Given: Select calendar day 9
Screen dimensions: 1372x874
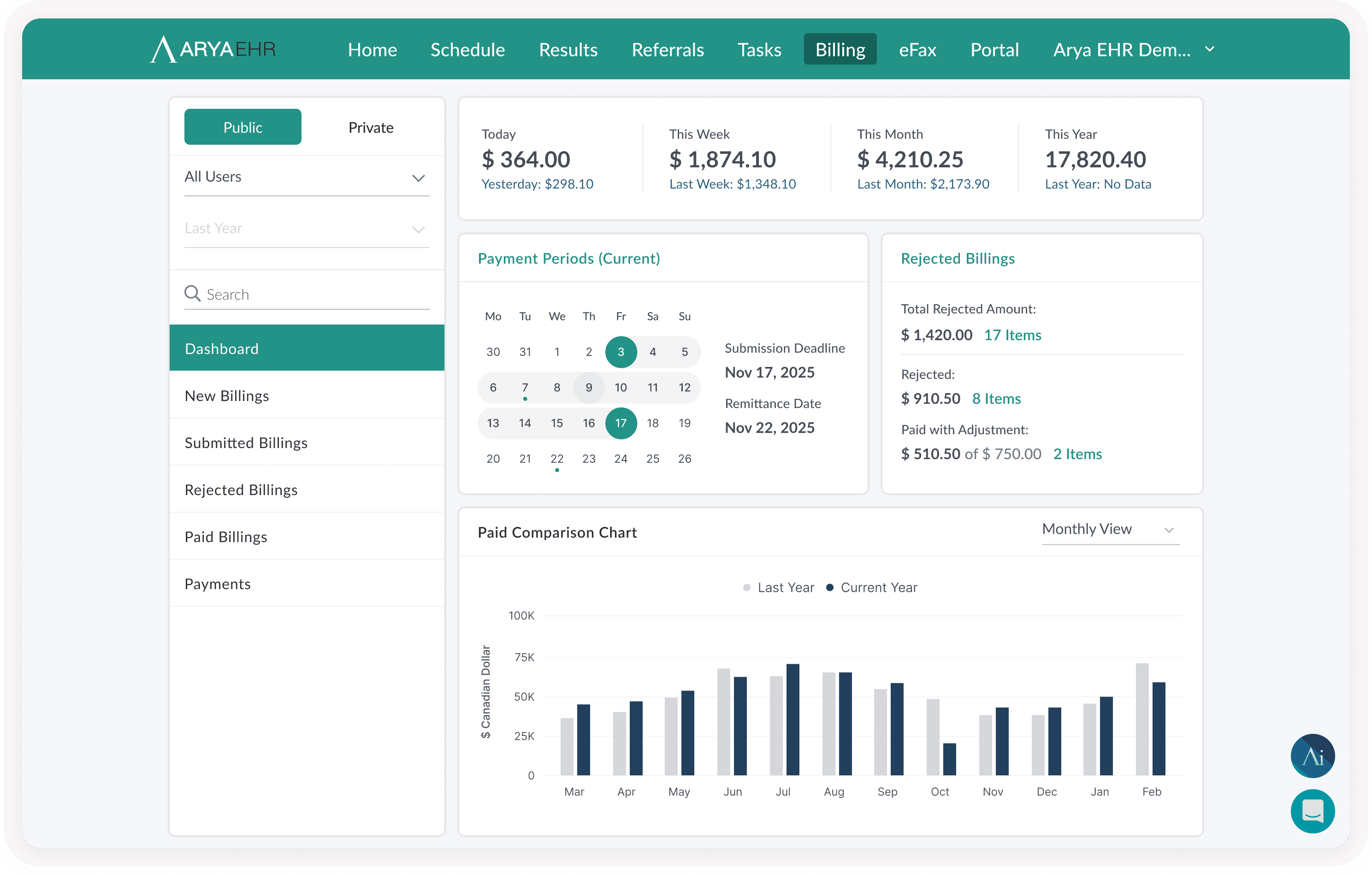Looking at the screenshot, I should [x=589, y=387].
